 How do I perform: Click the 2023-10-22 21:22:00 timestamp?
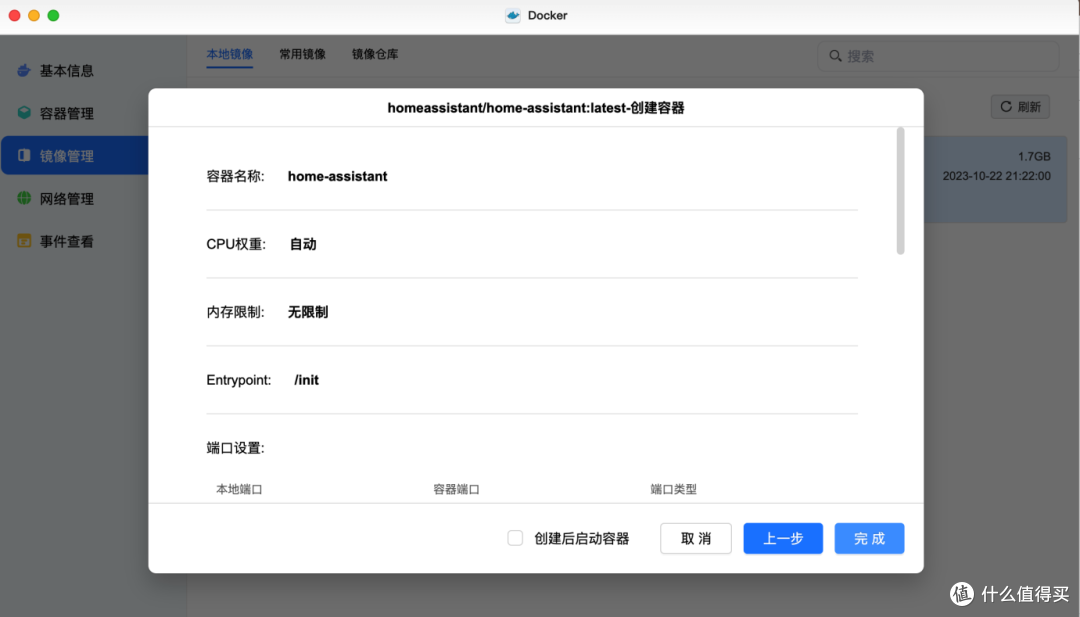click(x=997, y=176)
